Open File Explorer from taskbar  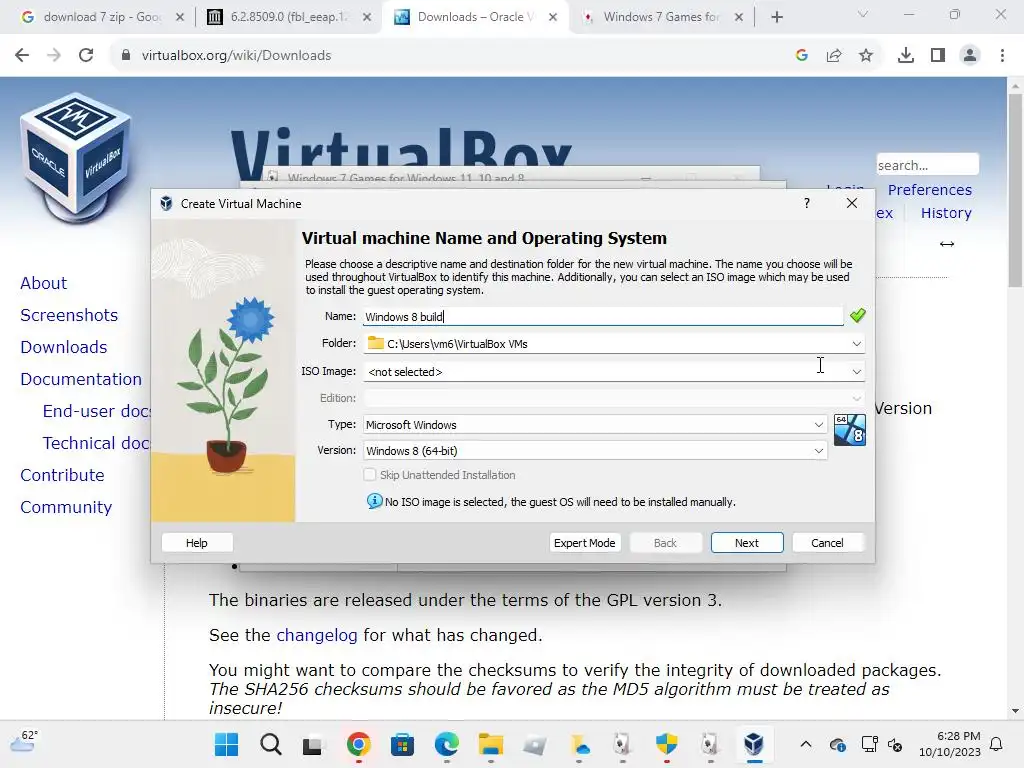pyautogui.click(x=490, y=744)
